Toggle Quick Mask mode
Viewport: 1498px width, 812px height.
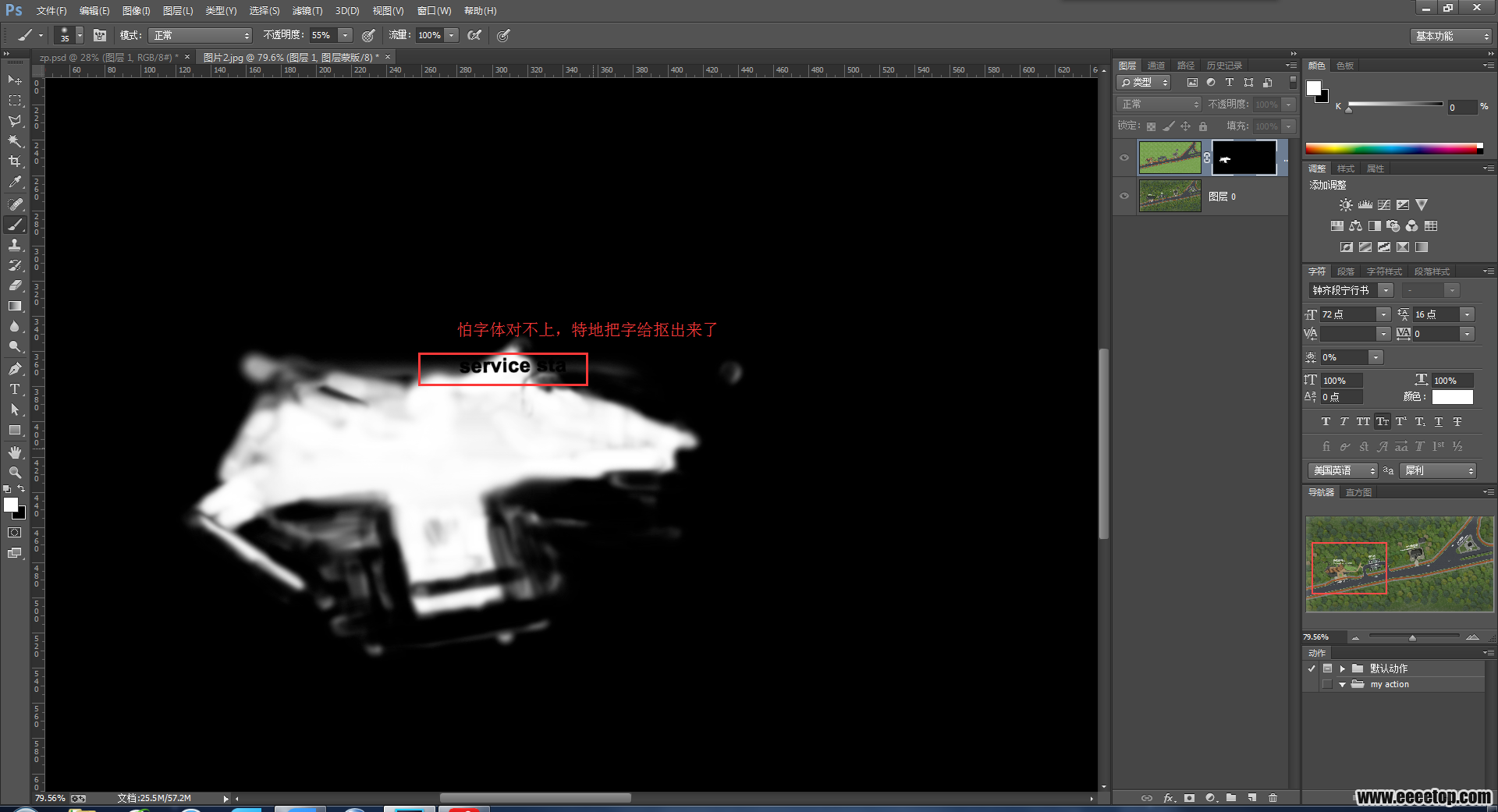coord(15,533)
